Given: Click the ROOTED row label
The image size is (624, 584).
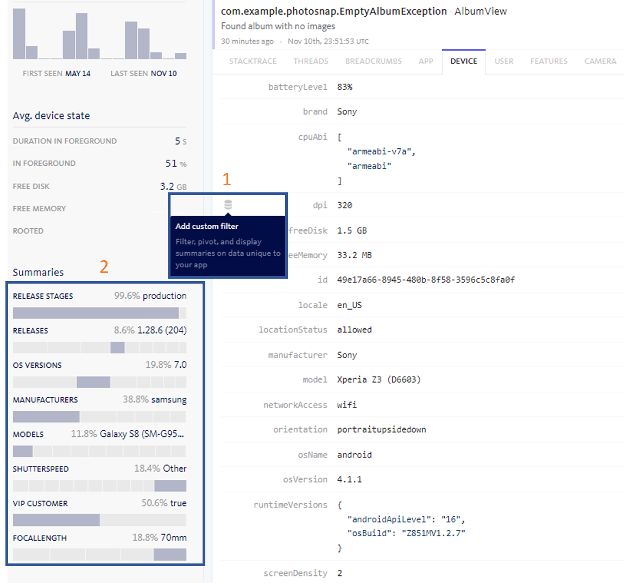Looking at the screenshot, I should (x=28, y=231).
